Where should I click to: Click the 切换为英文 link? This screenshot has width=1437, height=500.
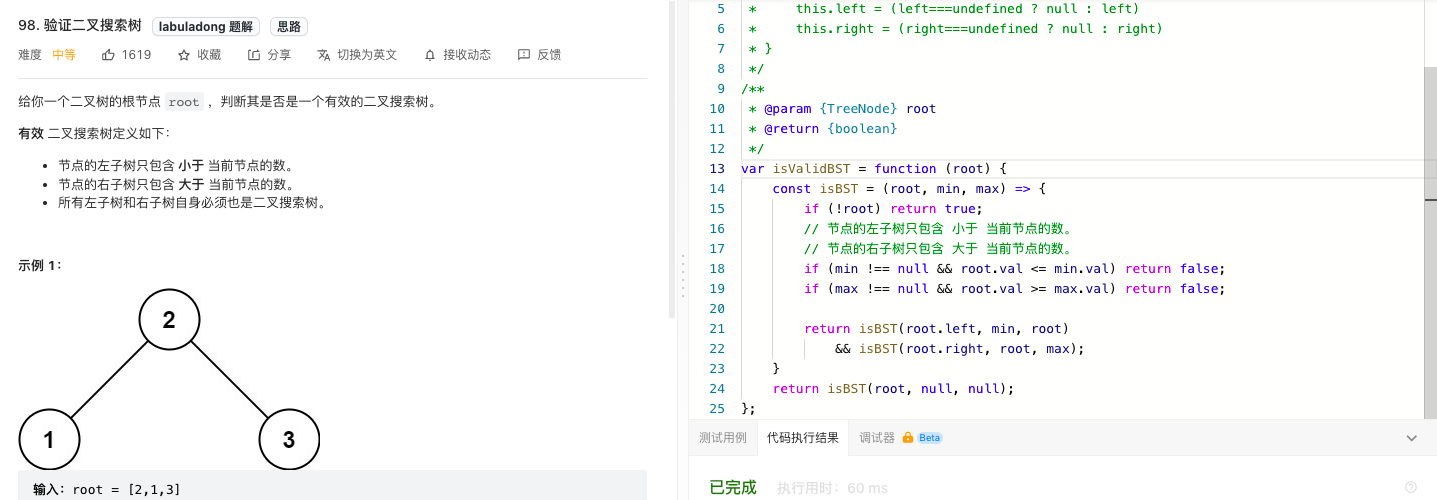[367, 55]
